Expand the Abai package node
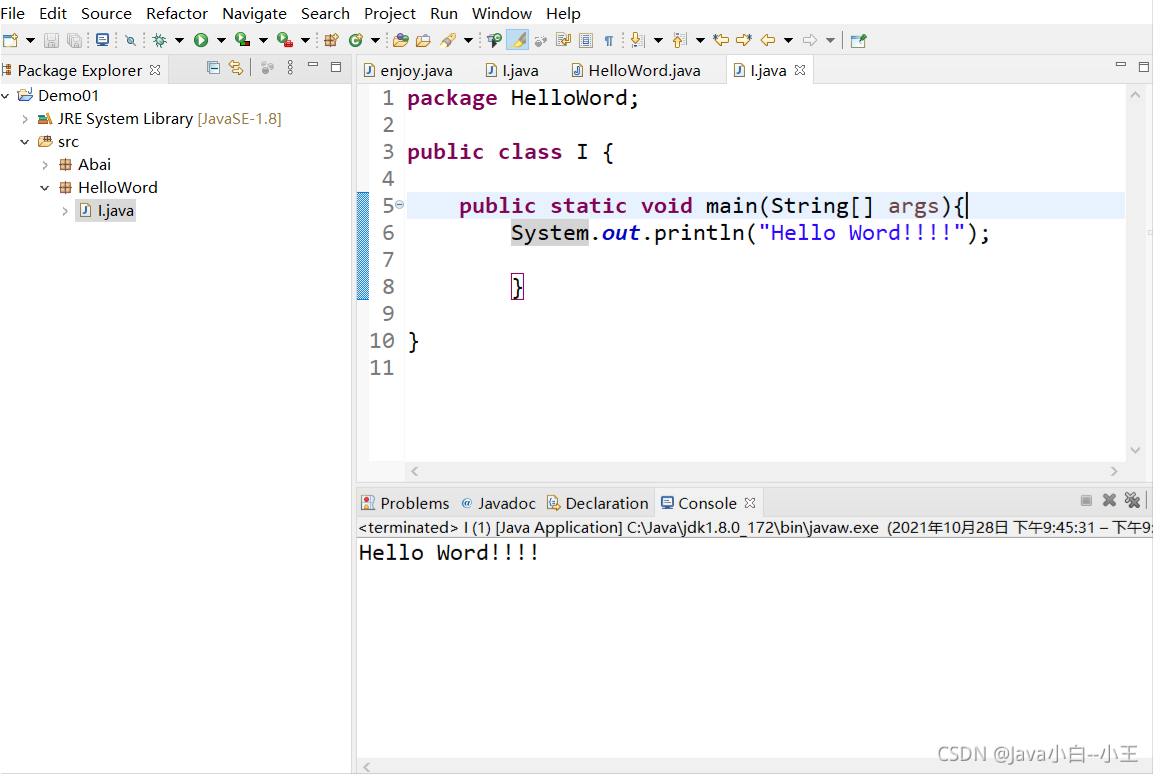Viewport: 1153px width, 774px height. pyautogui.click(x=45, y=165)
